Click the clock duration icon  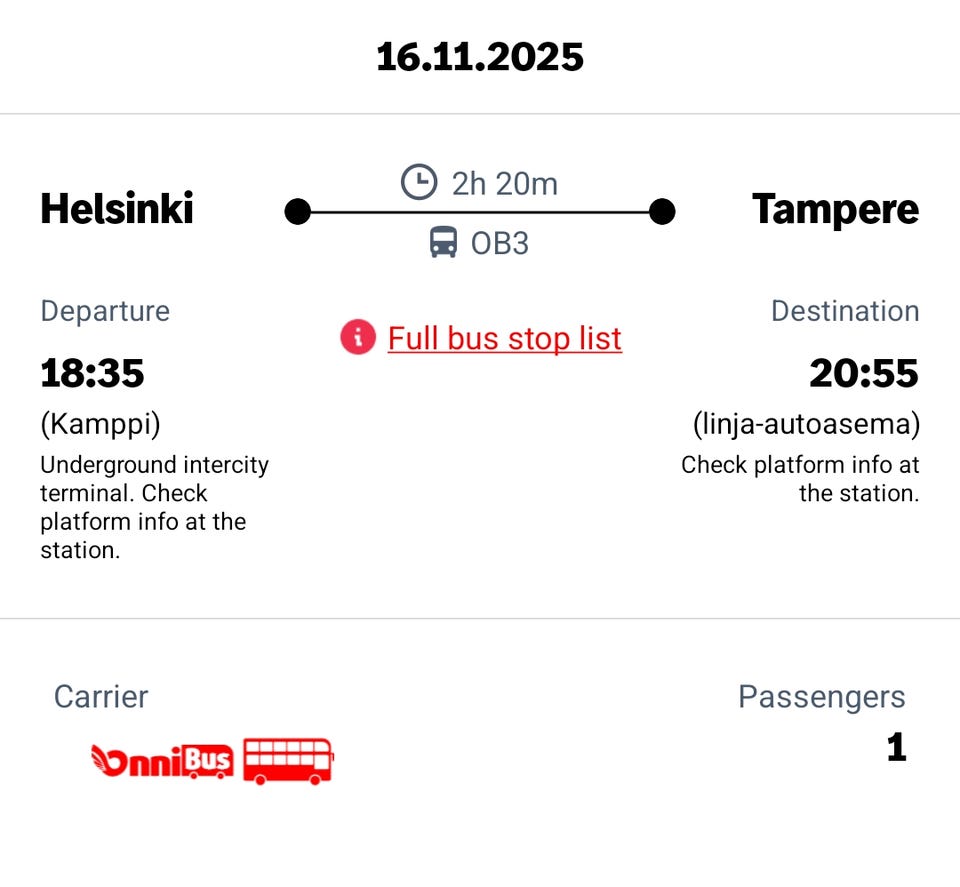pos(419,183)
